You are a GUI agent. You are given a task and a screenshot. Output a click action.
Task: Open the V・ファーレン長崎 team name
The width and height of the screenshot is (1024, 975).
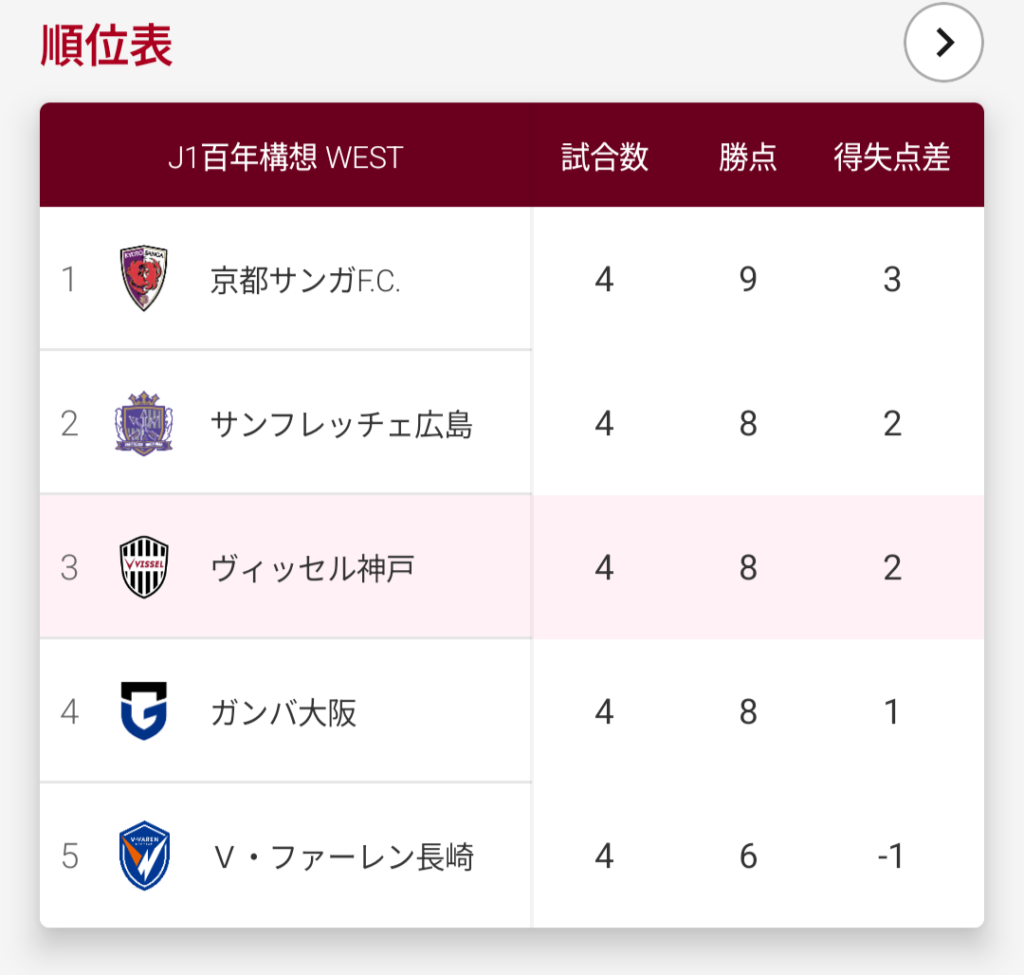[x=343, y=857]
